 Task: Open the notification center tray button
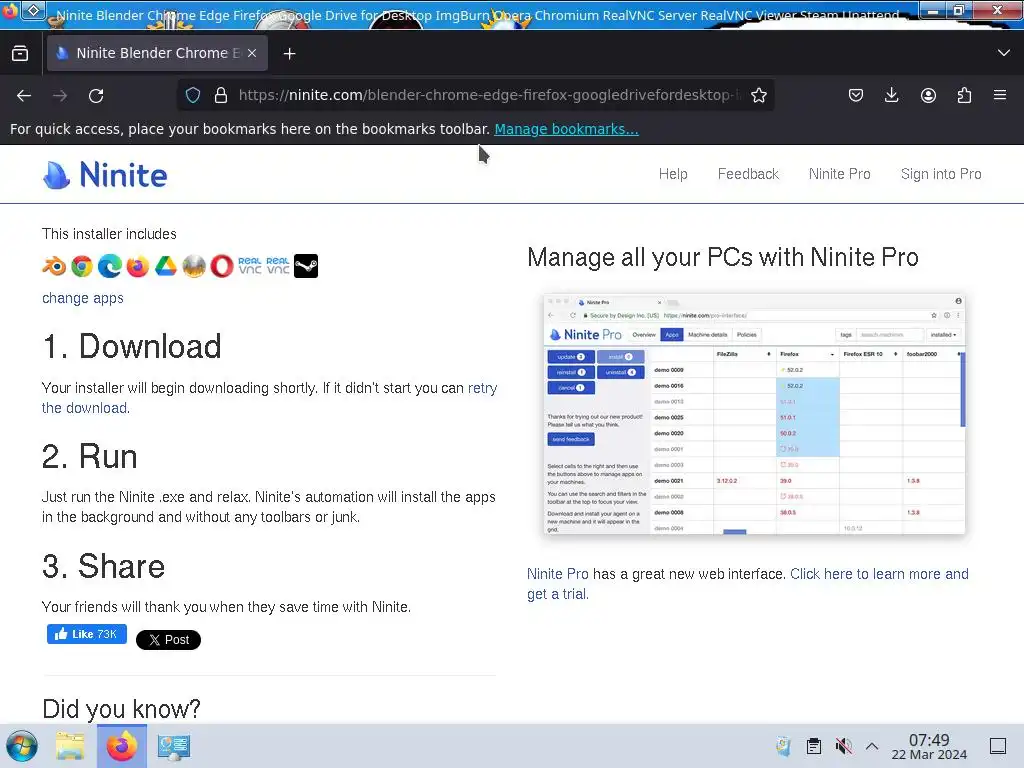pyautogui.click(x=998, y=746)
